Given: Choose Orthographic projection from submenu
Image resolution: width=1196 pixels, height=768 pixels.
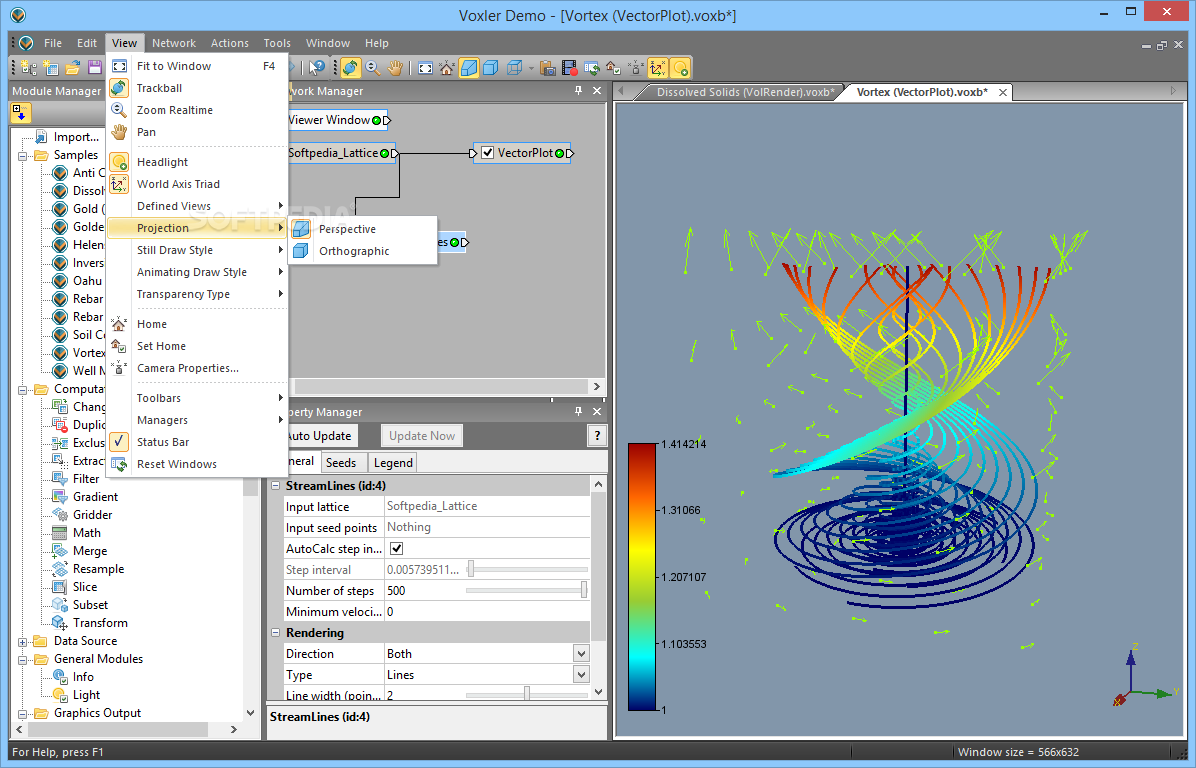Looking at the screenshot, I should pos(362,251).
